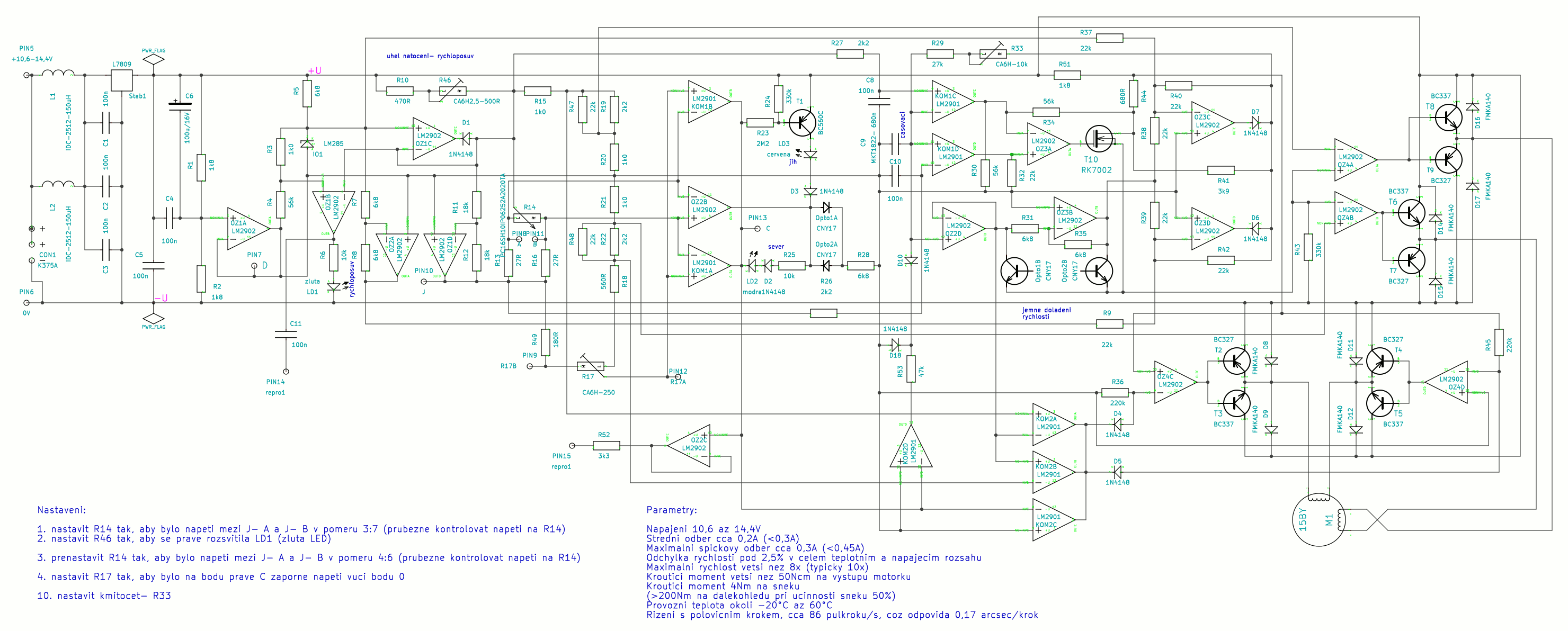
Task: Click the Opto1B CNY17 phototransistor symbol
Action: point(1014,271)
